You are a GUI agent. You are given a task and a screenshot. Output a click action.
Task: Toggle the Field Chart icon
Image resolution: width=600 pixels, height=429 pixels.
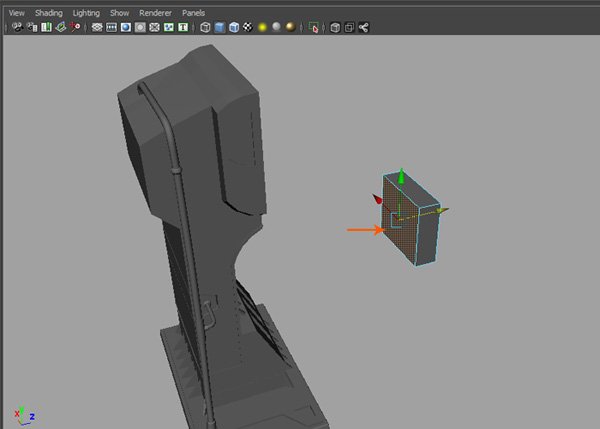154,27
